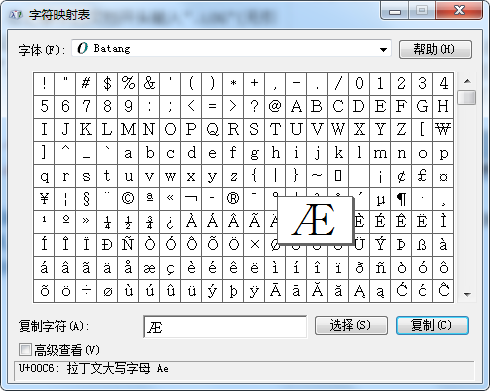Screen dimensions: 490x391
Task: Select the not sign ¬ character
Action: coord(191,199)
